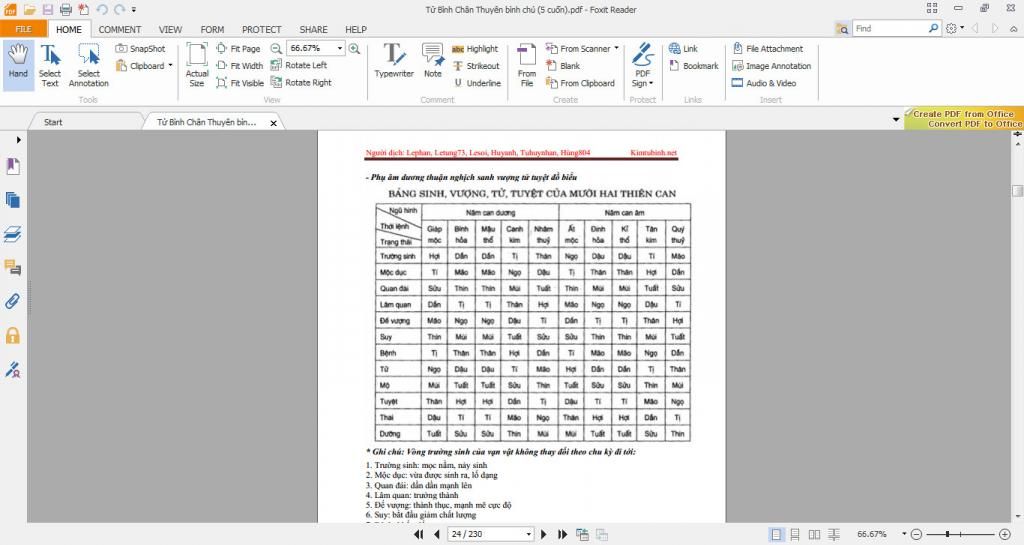Take a SnapShot of the page
The height and width of the screenshot is (545, 1024).
coord(140,48)
